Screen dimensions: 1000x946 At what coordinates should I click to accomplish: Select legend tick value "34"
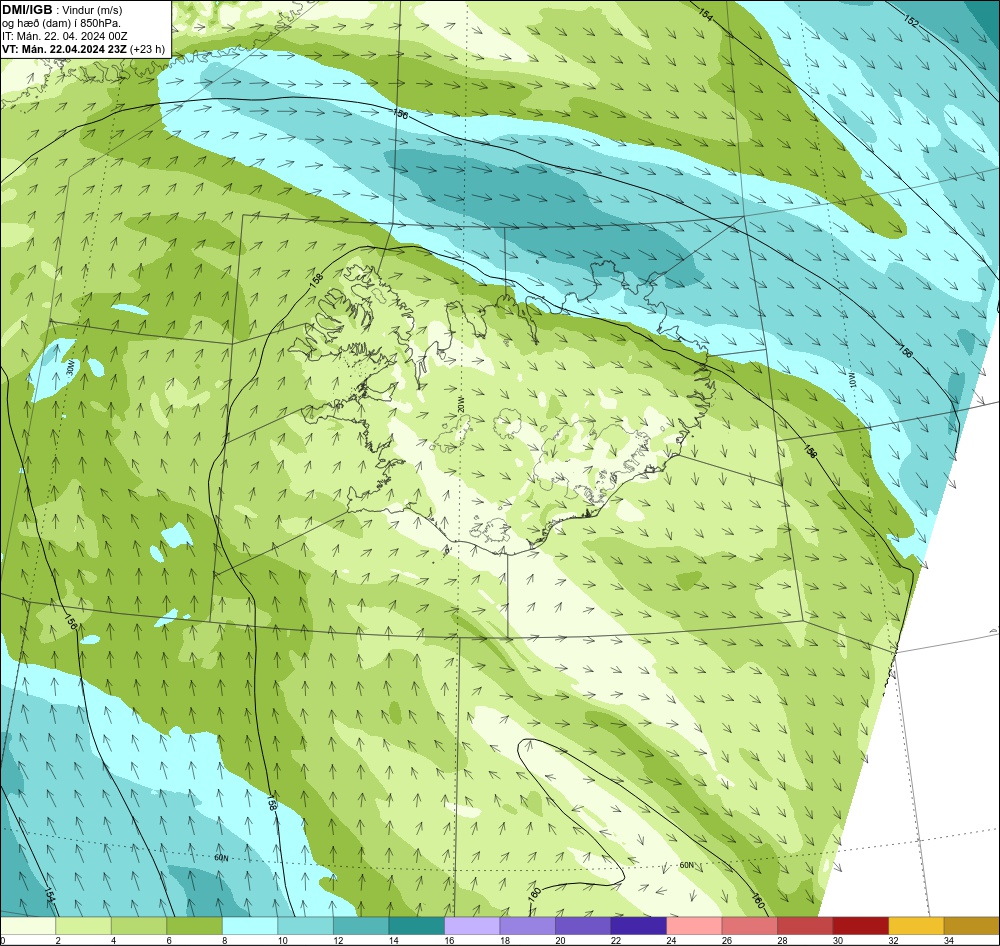pyautogui.click(x=949, y=940)
